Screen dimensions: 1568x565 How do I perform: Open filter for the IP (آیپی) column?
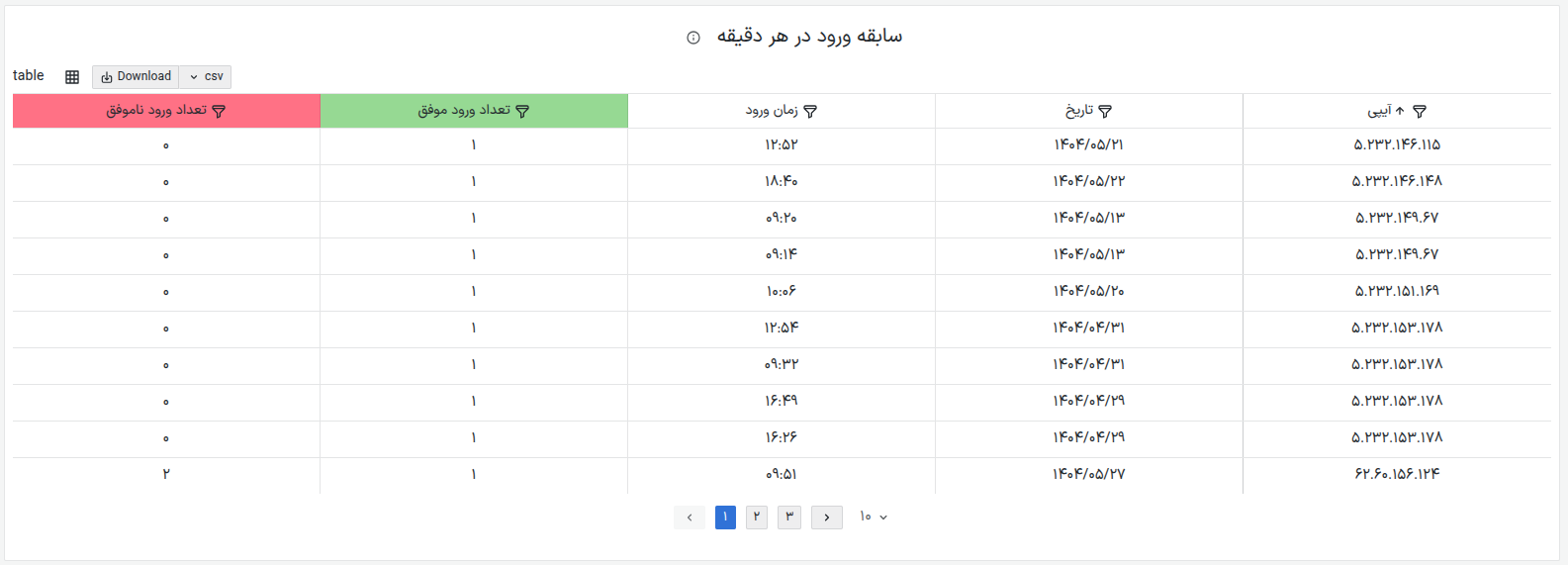[x=1420, y=112]
